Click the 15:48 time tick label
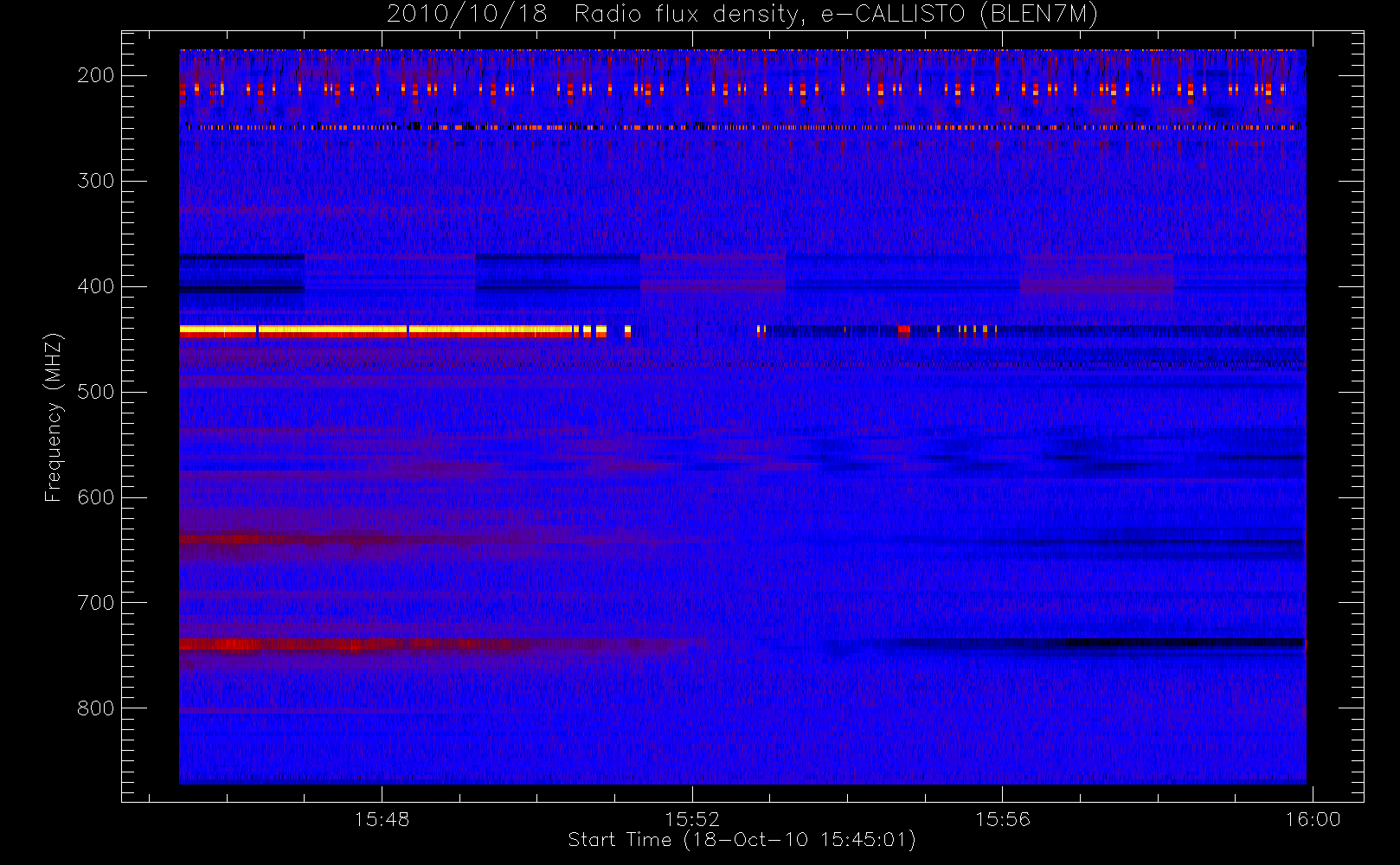Viewport: 1400px width, 865px height. (x=382, y=819)
